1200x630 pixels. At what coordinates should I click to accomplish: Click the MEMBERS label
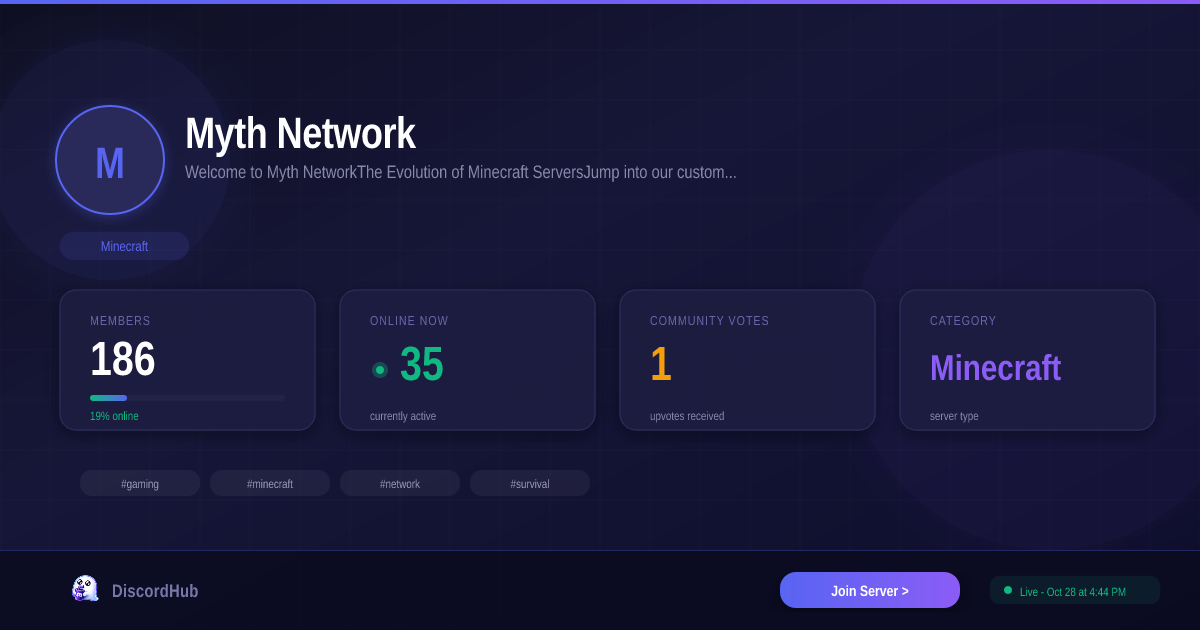pyautogui.click(x=120, y=321)
